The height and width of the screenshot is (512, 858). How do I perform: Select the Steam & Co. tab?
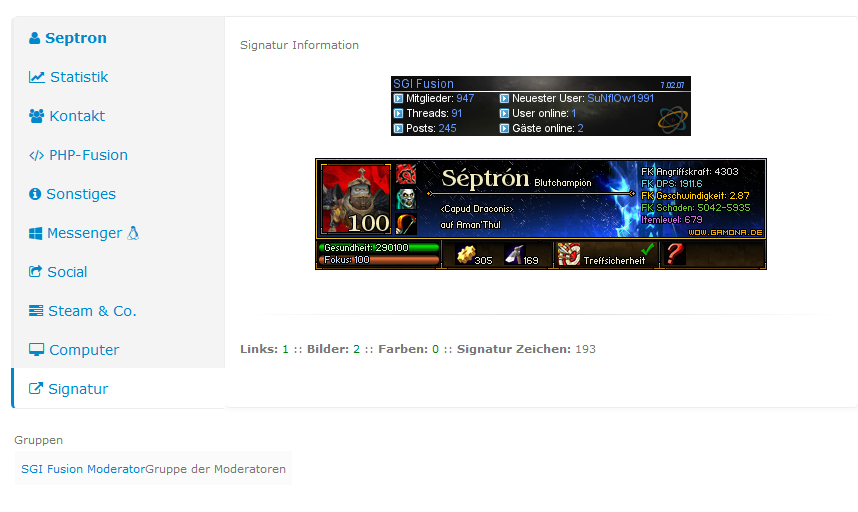119,311
